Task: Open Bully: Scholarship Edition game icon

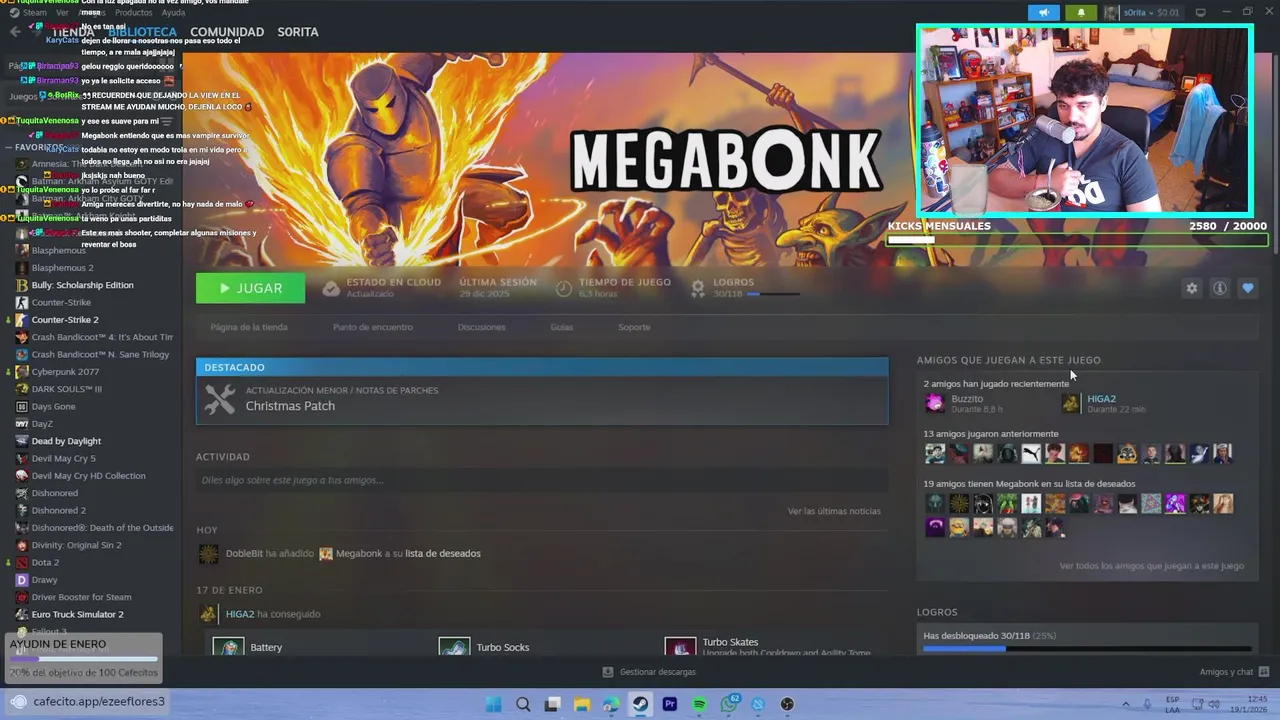Action: (x=22, y=285)
